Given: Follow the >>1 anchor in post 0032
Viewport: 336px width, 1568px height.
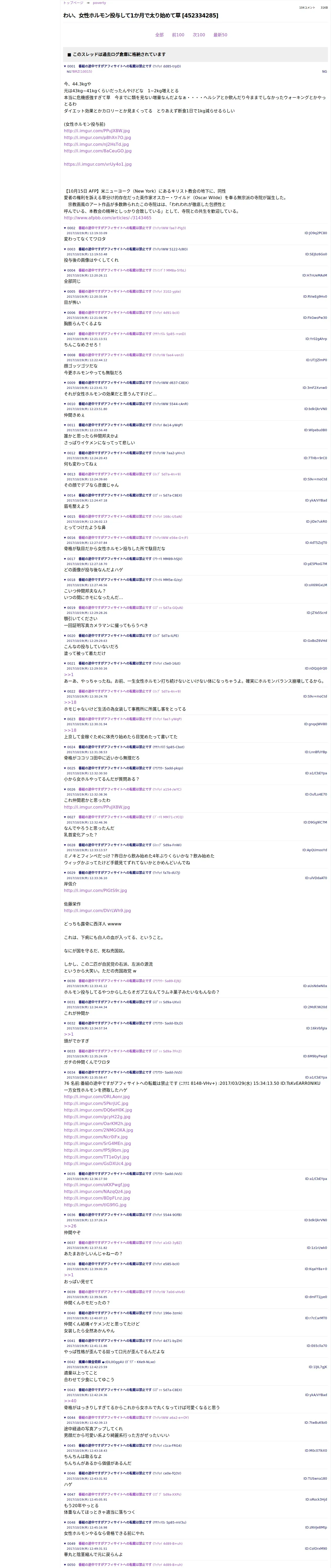Looking at the screenshot, I should pyautogui.click(x=68, y=1034).
